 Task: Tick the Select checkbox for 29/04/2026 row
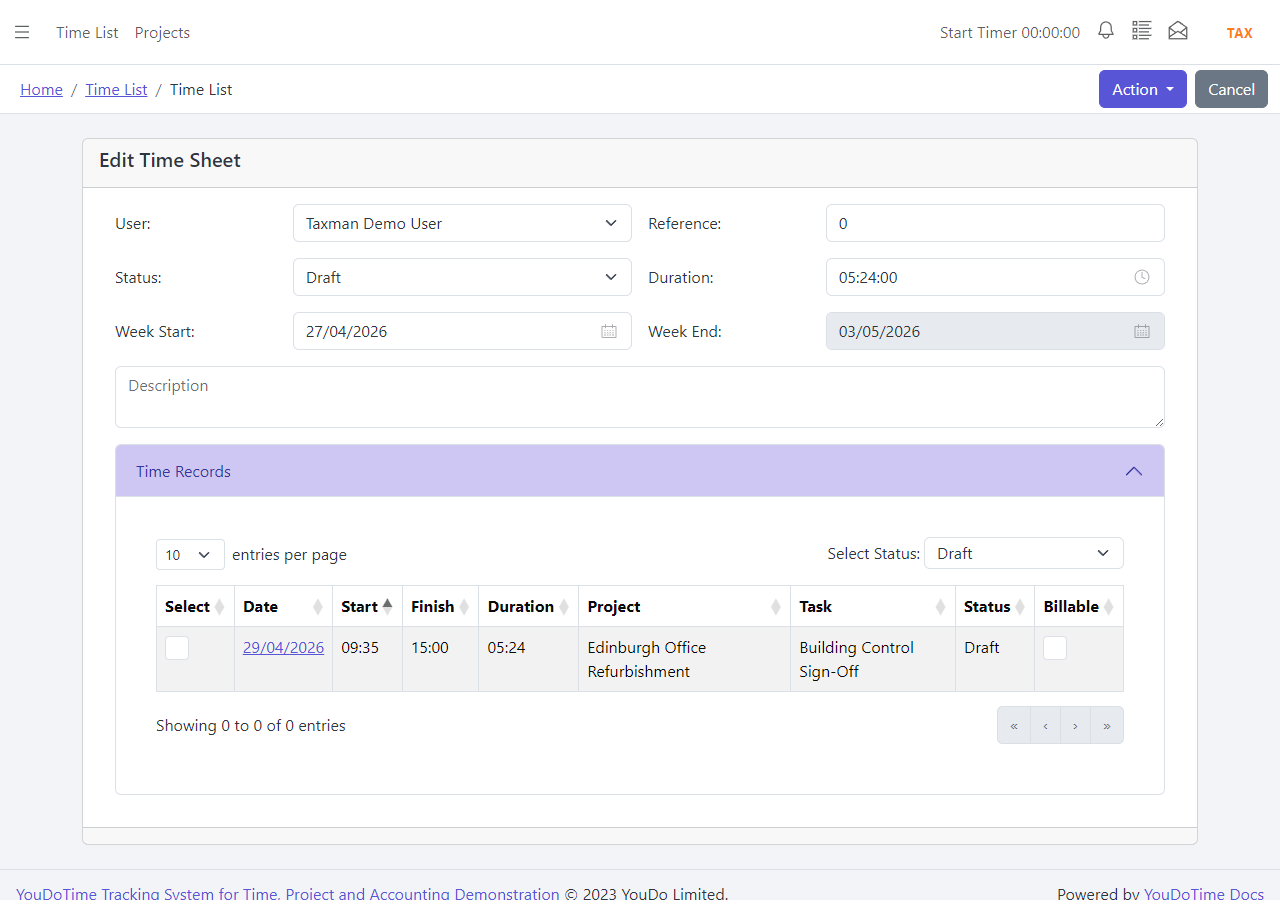pos(177,648)
